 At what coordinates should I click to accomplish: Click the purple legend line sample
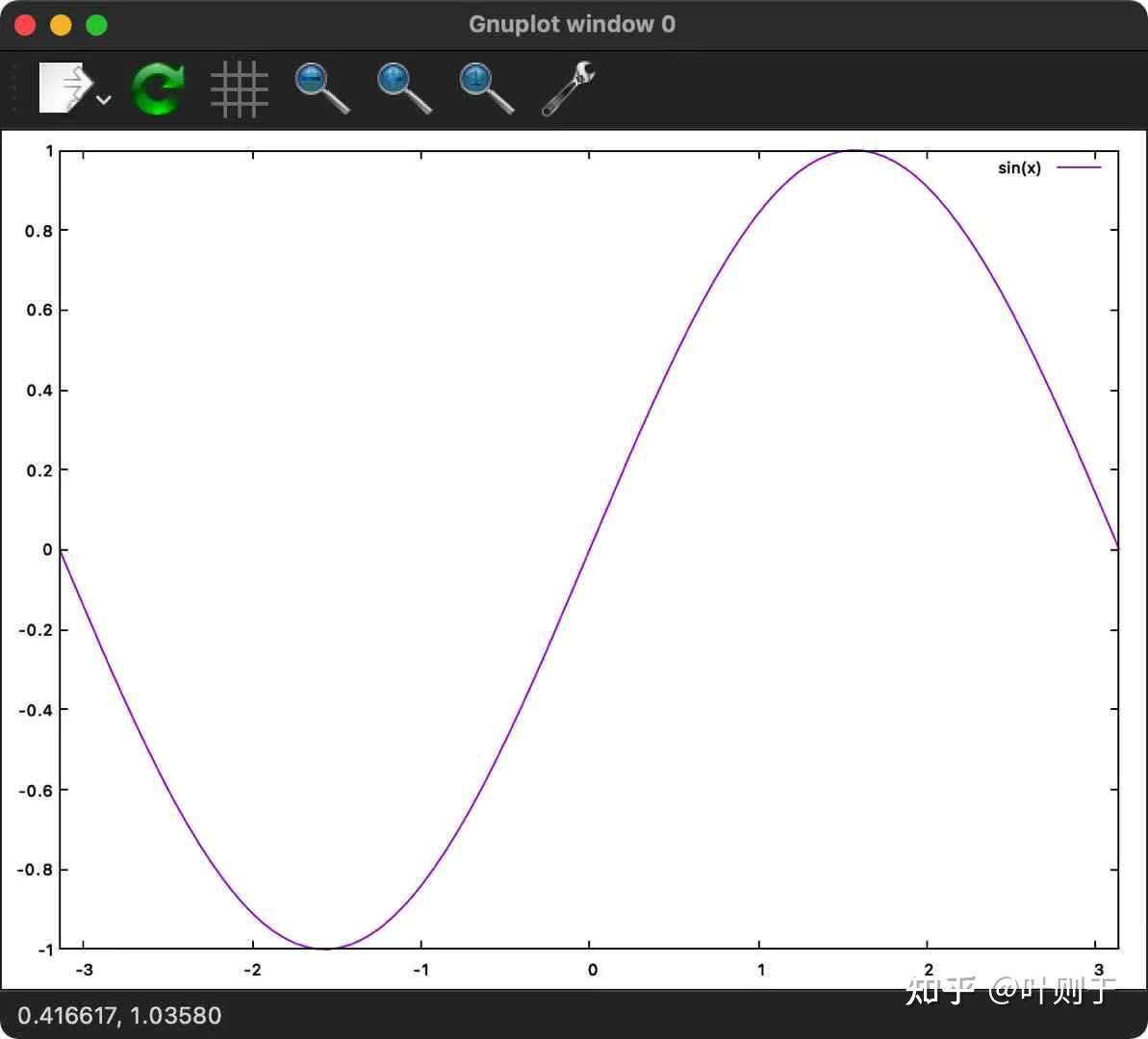coord(1079,167)
